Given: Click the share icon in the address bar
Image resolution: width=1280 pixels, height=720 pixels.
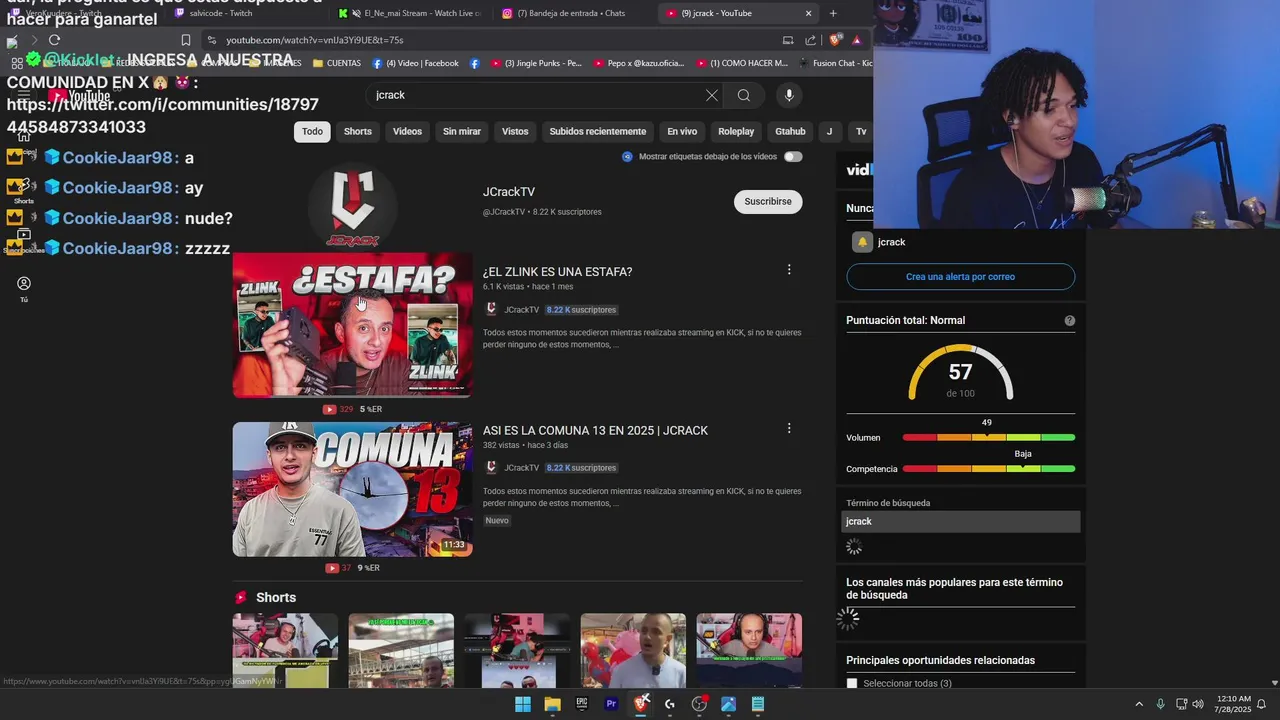Looking at the screenshot, I should coord(810,40).
